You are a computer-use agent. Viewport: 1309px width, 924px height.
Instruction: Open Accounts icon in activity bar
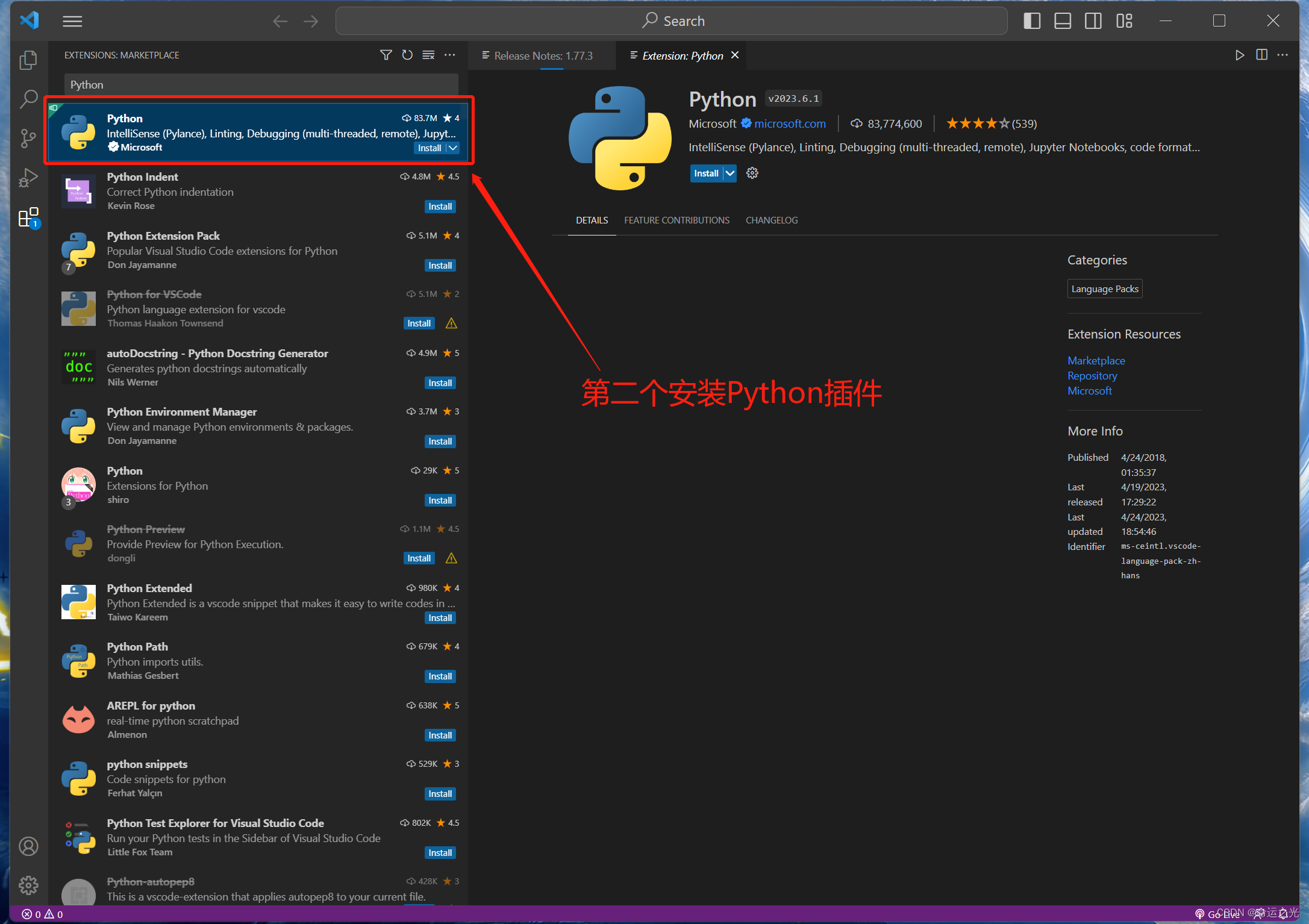(x=28, y=846)
